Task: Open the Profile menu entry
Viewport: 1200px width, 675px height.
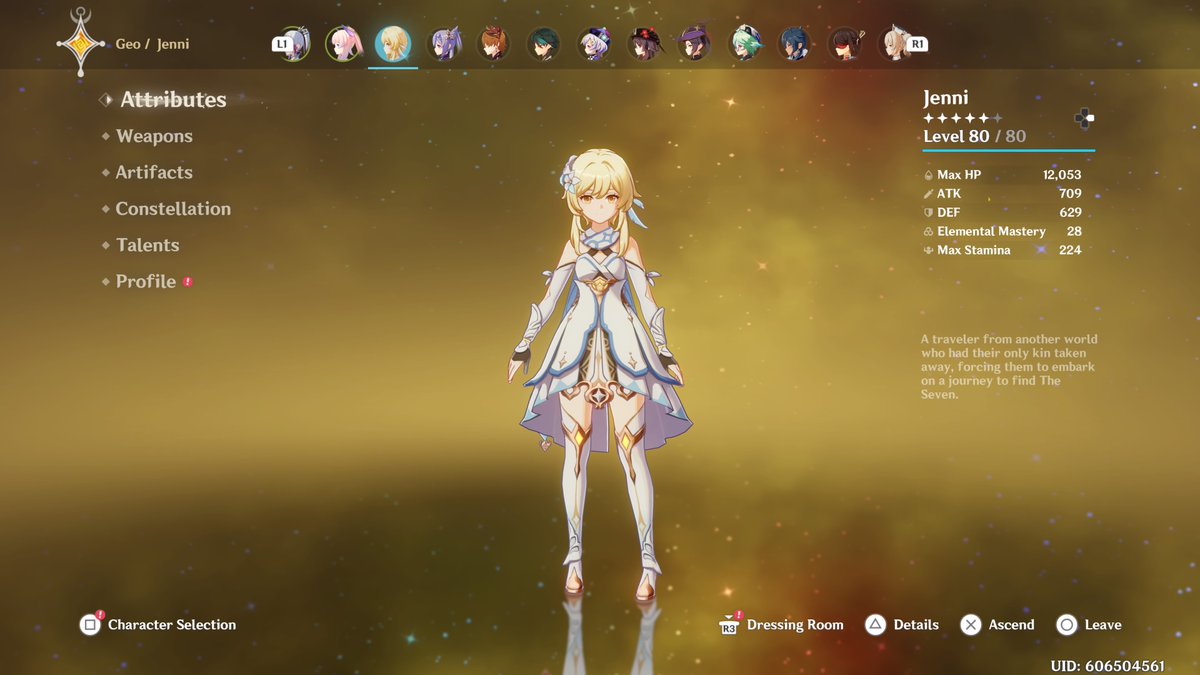Action: (x=146, y=282)
